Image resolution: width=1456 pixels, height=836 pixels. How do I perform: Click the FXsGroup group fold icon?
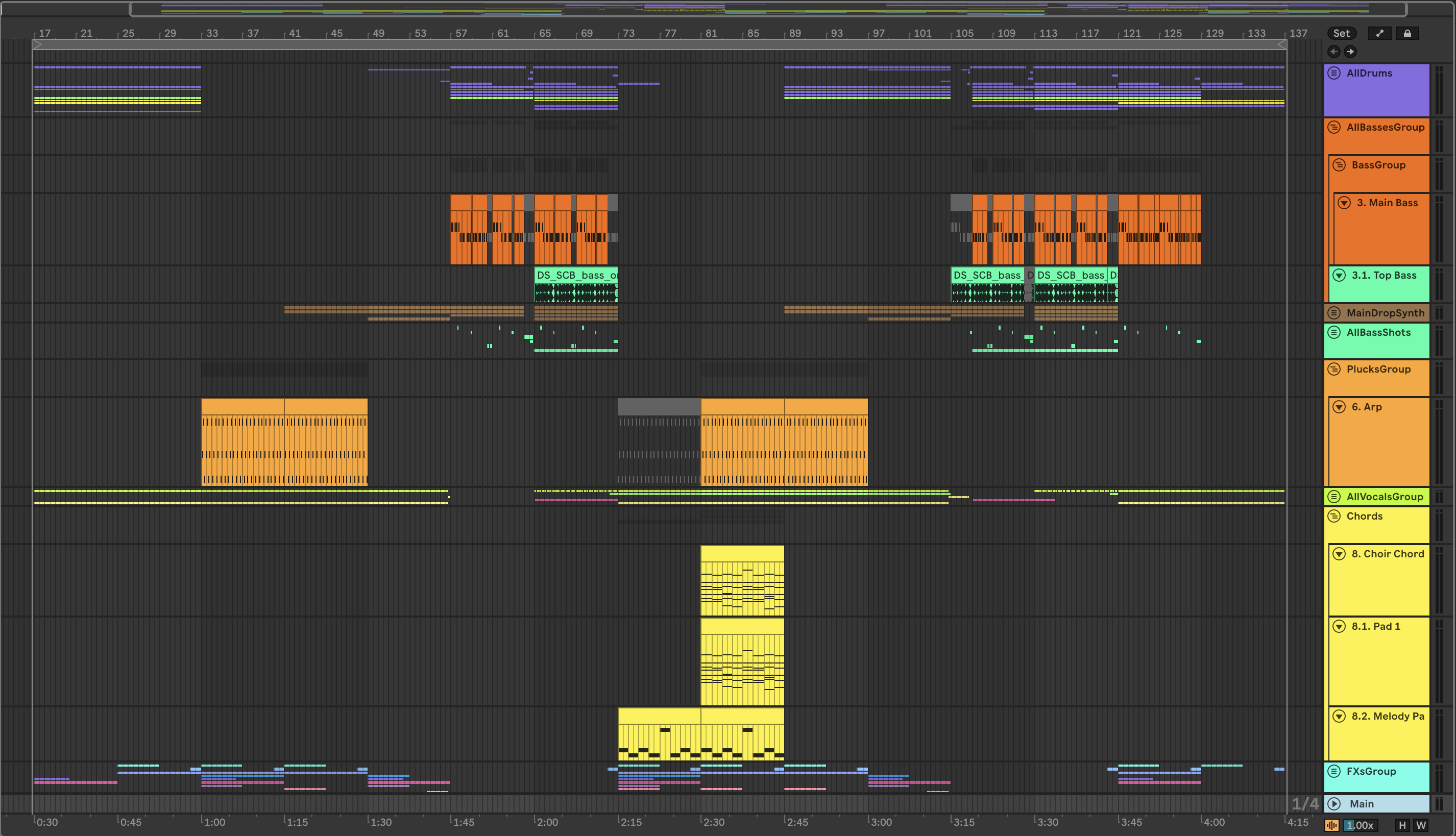click(x=1334, y=771)
